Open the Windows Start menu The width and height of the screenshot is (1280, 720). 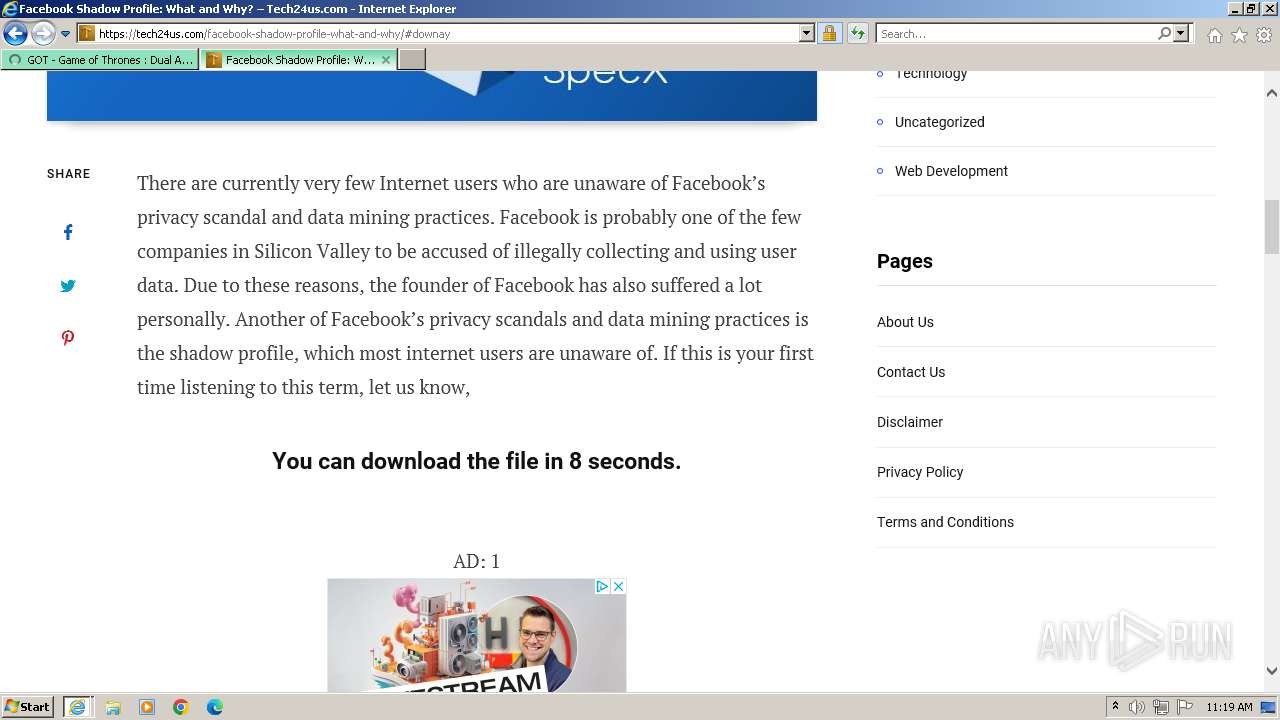point(28,707)
